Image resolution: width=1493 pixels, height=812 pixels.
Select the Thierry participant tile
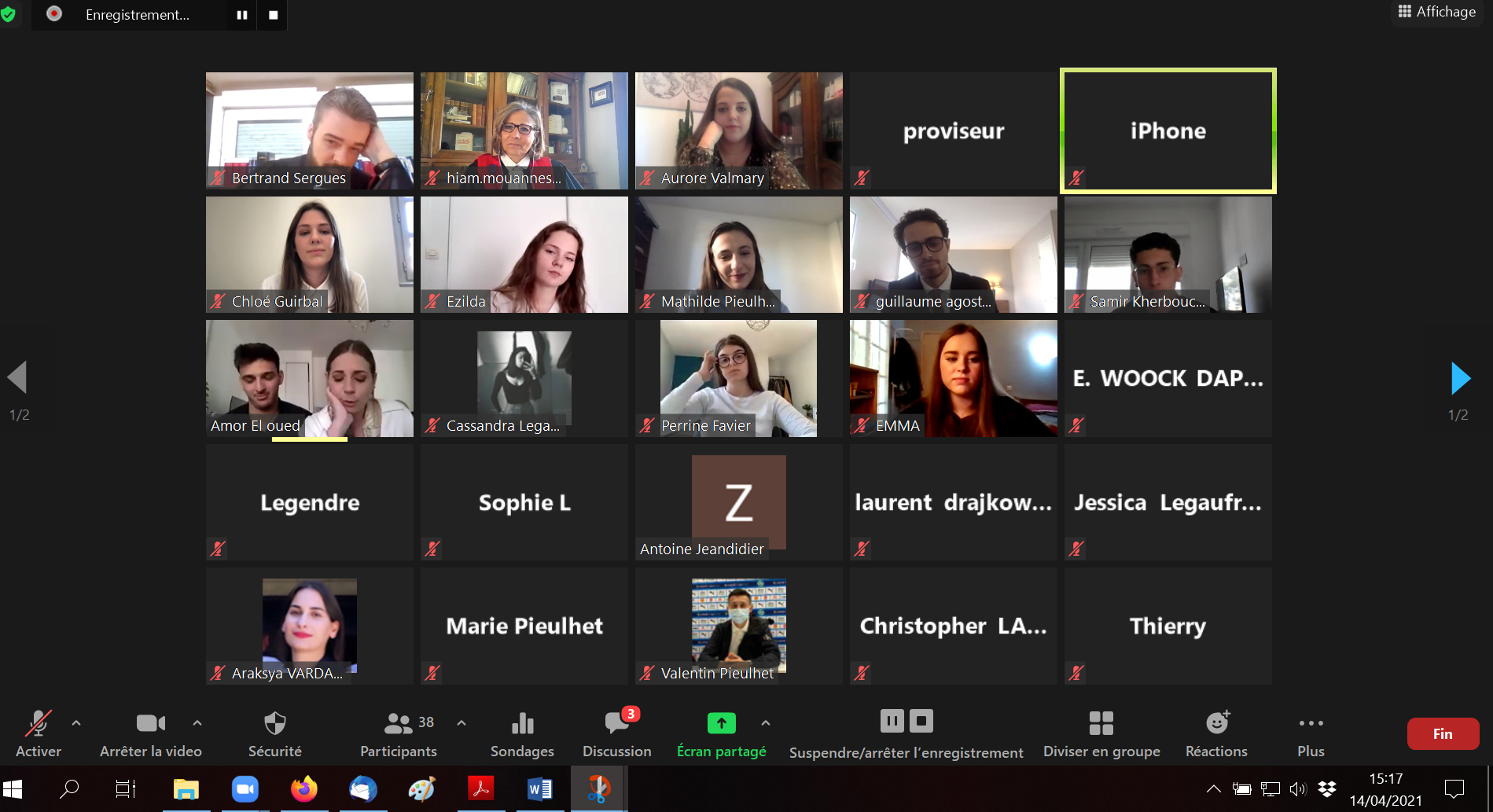coord(1168,626)
